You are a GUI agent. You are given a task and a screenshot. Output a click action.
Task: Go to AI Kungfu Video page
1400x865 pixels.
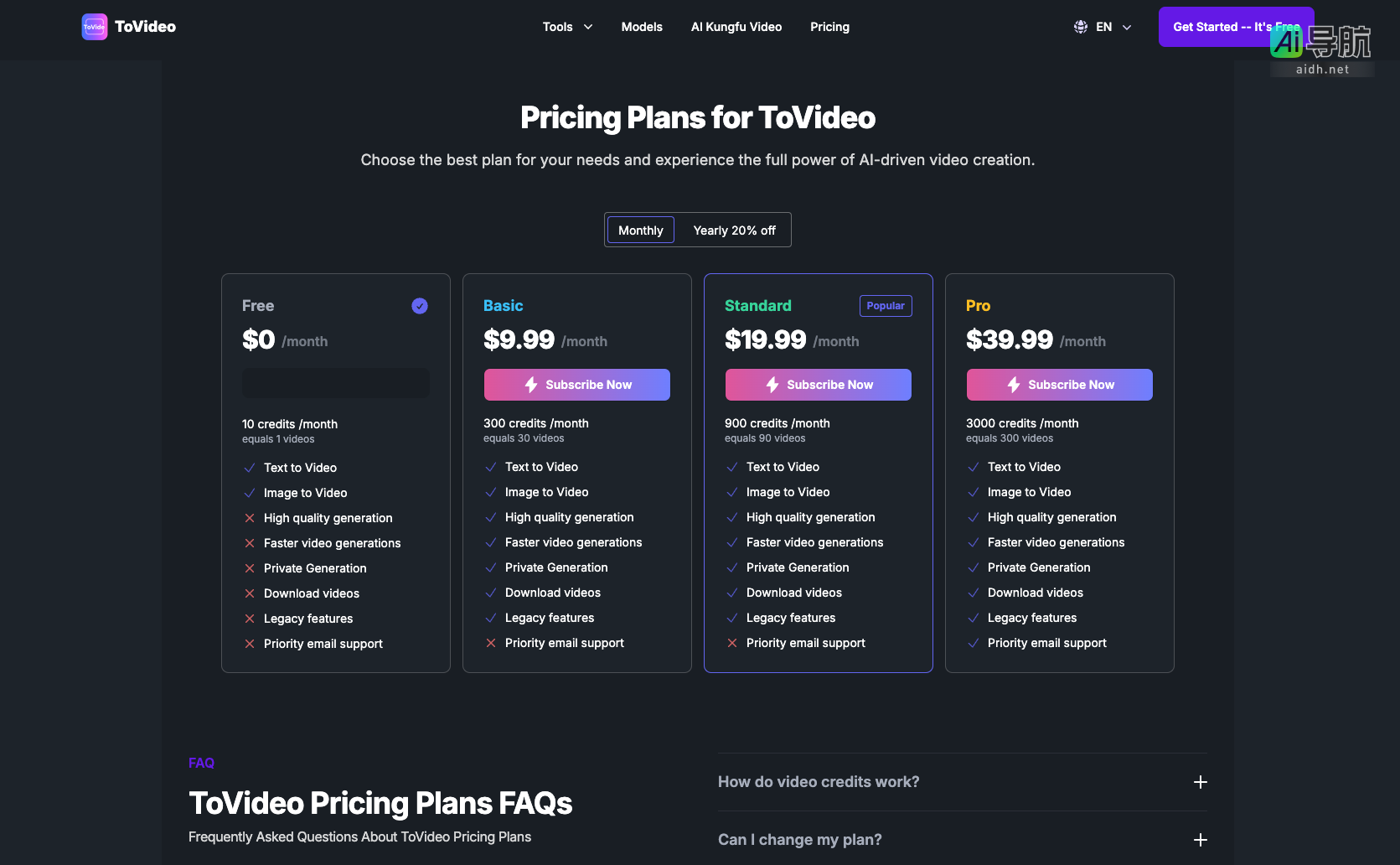pyautogui.click(x=736, y=27)
